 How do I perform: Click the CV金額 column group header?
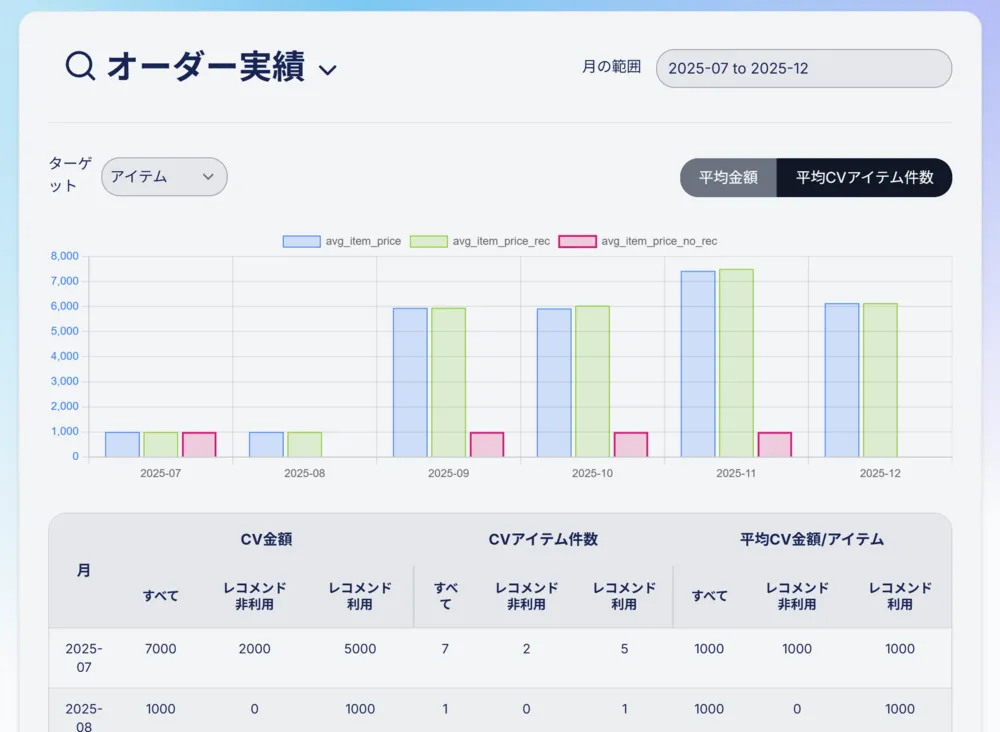(x=266, y=539)
